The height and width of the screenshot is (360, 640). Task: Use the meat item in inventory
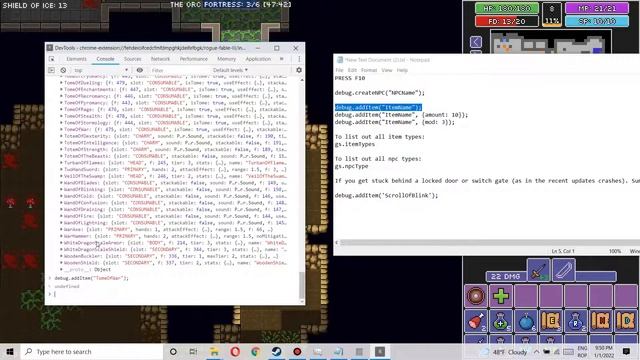pos(476,321)
